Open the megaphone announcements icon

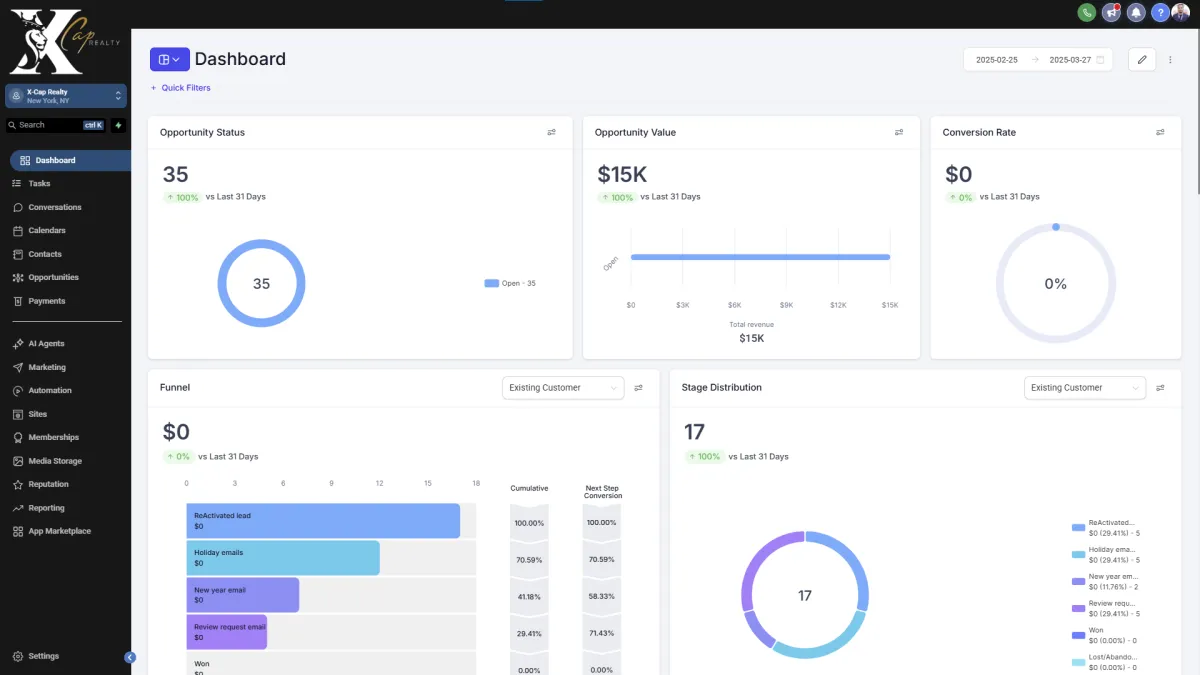coord(1111,12)
